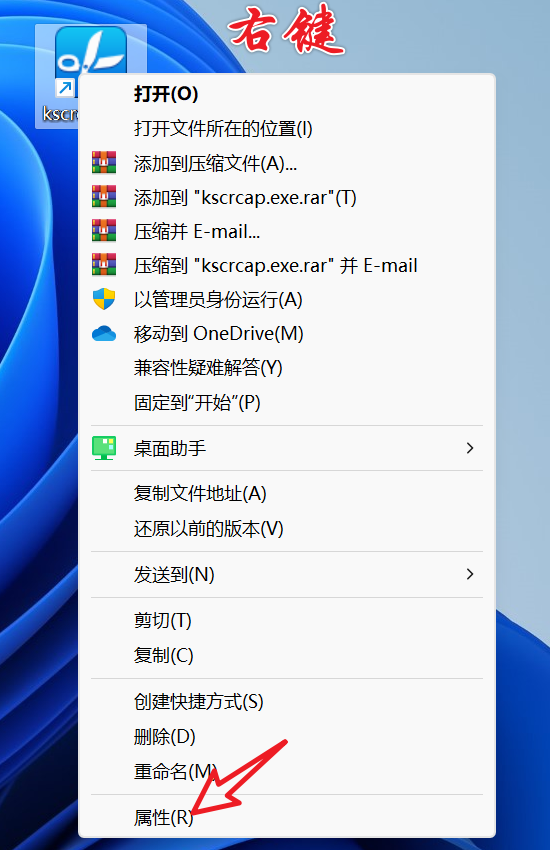550x850 pixels.
Task: Run via 以管理员身份运行(A)
Action: pyautogui.click(x=218, y=299)
